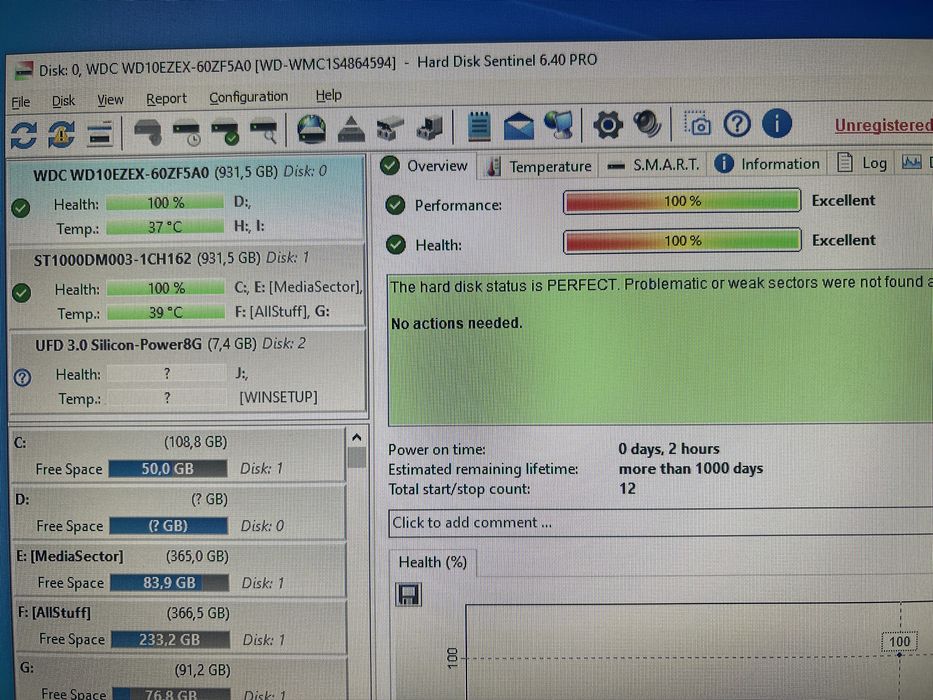933x700 pixels.
Task: Click the F: free space 233,2 GB bar
Action: 170,639
